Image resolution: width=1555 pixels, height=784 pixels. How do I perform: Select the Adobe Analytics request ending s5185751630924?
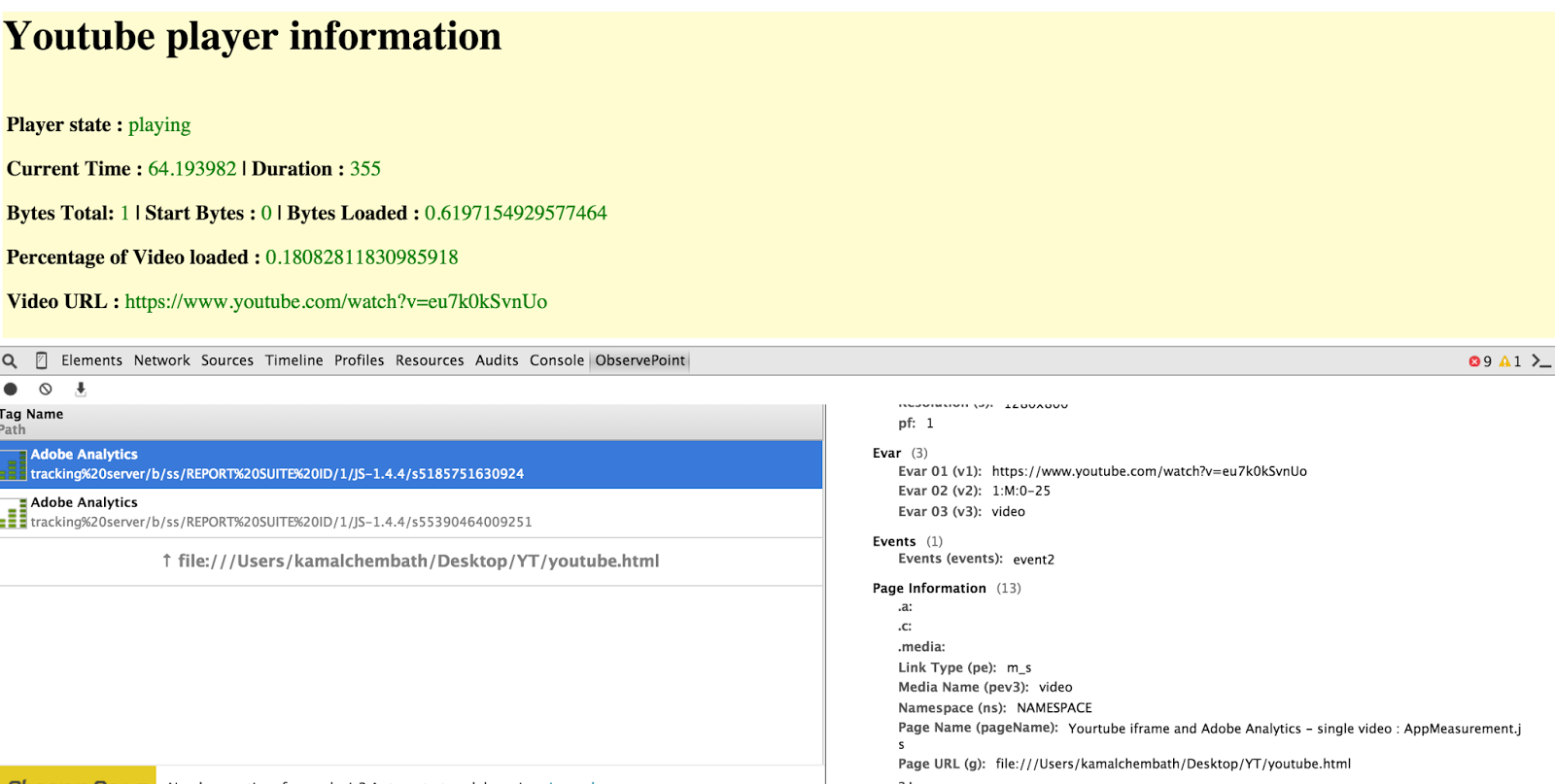click(411, 464)
